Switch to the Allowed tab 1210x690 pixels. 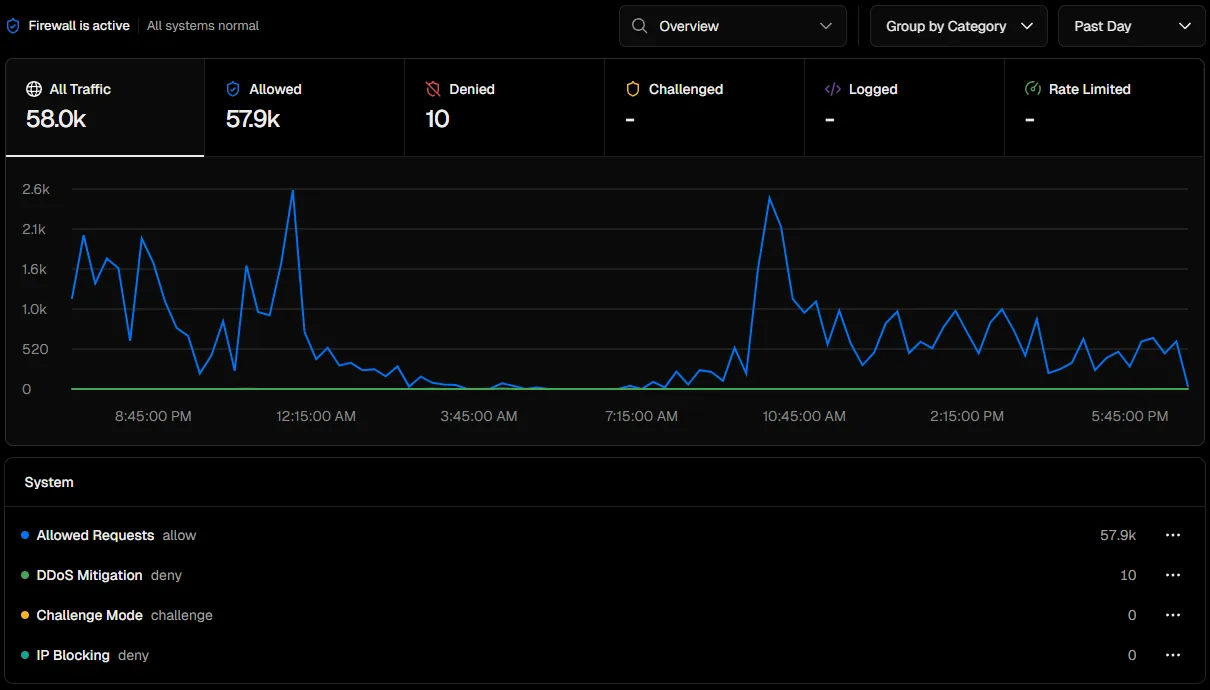click(x=305, y=107)
